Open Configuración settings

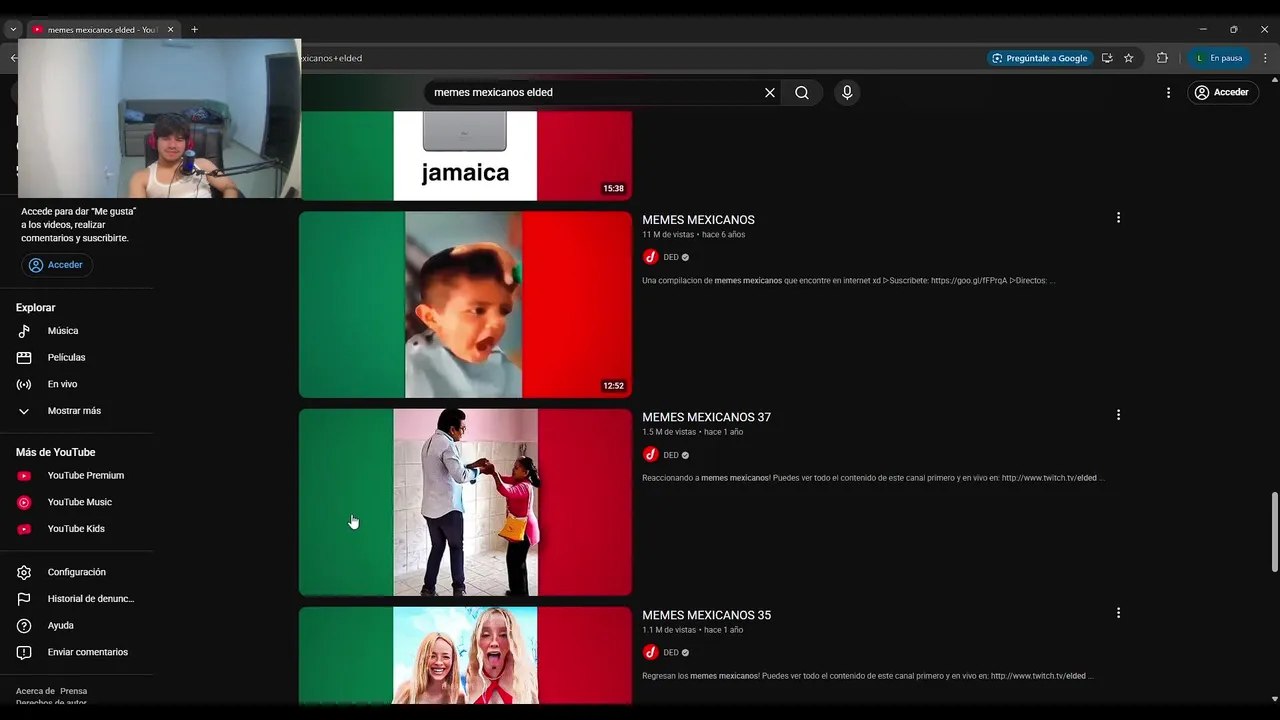(x=76, y=572)
